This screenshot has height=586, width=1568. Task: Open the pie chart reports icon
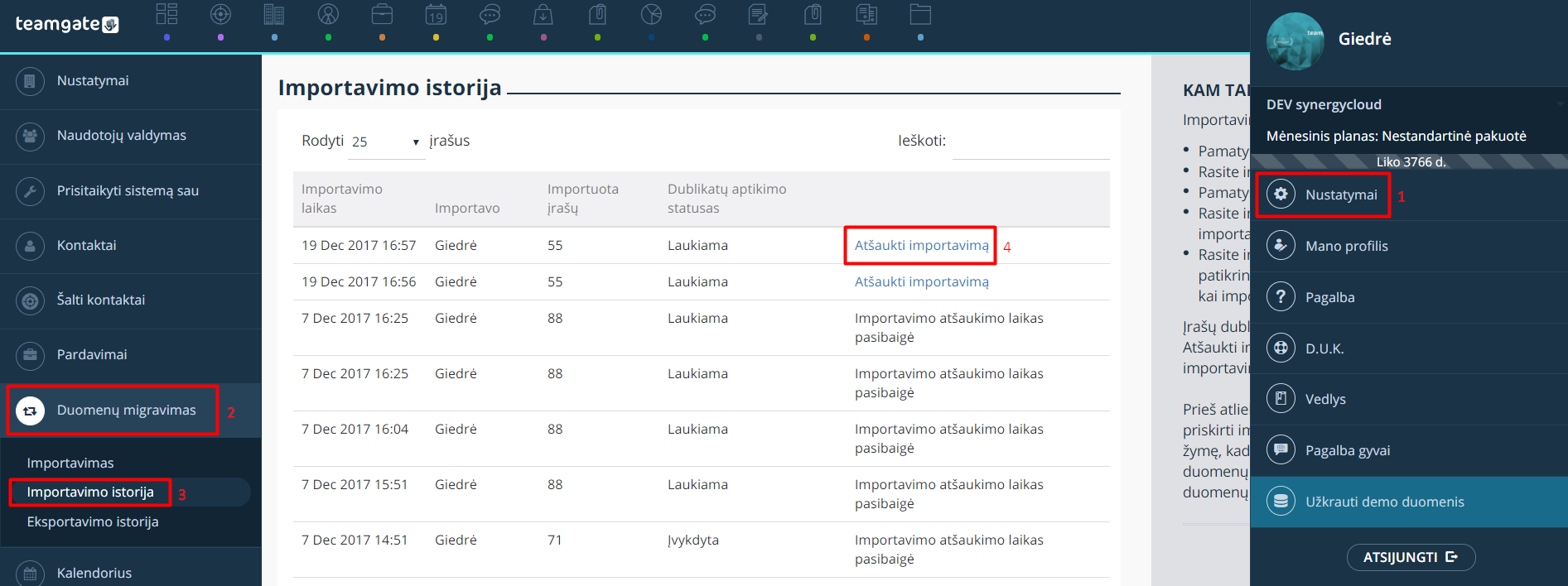[x=651, y=14]
